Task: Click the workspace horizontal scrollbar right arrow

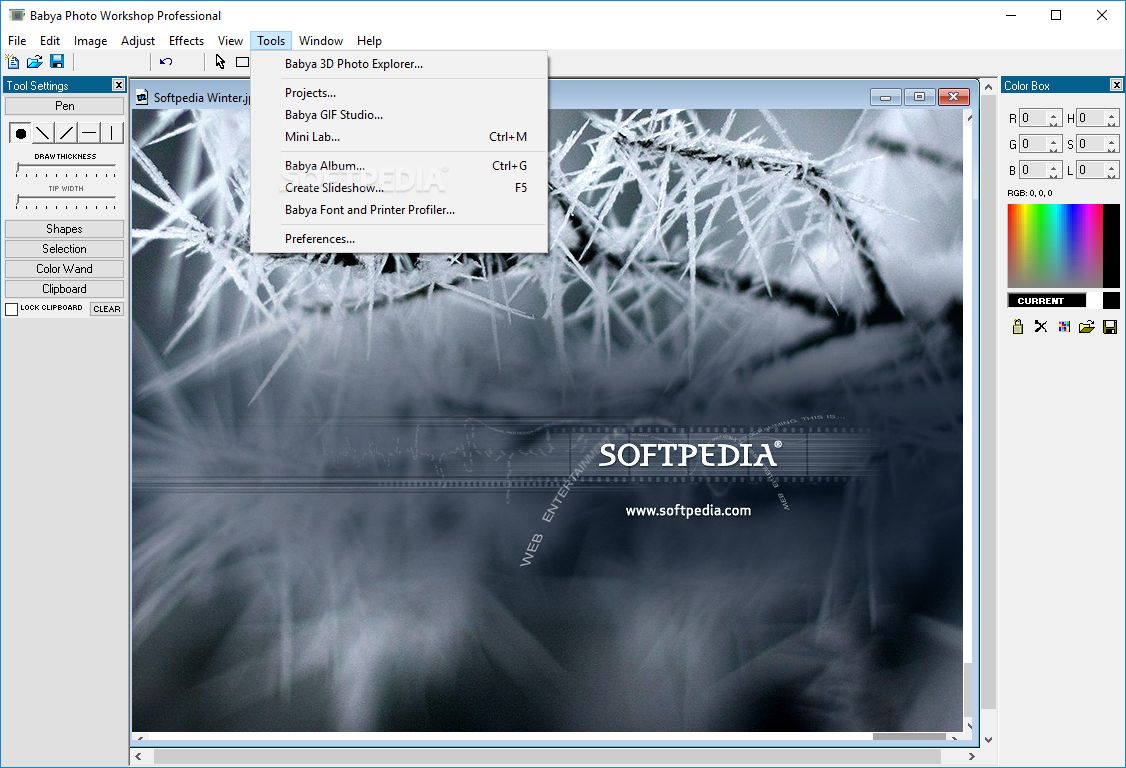Action: [x=971, y=757]
